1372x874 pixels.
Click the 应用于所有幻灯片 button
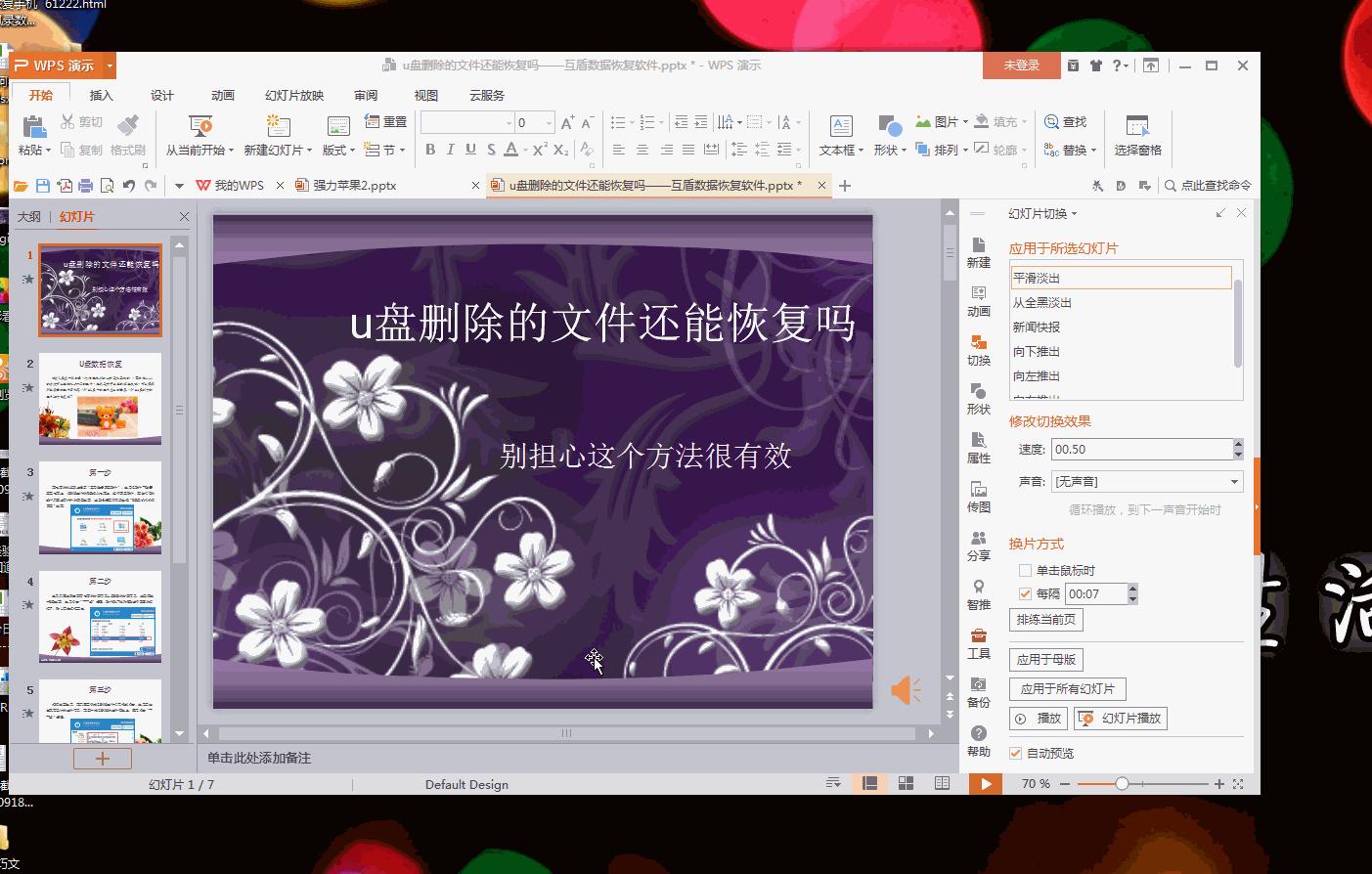click(1068, 688)
